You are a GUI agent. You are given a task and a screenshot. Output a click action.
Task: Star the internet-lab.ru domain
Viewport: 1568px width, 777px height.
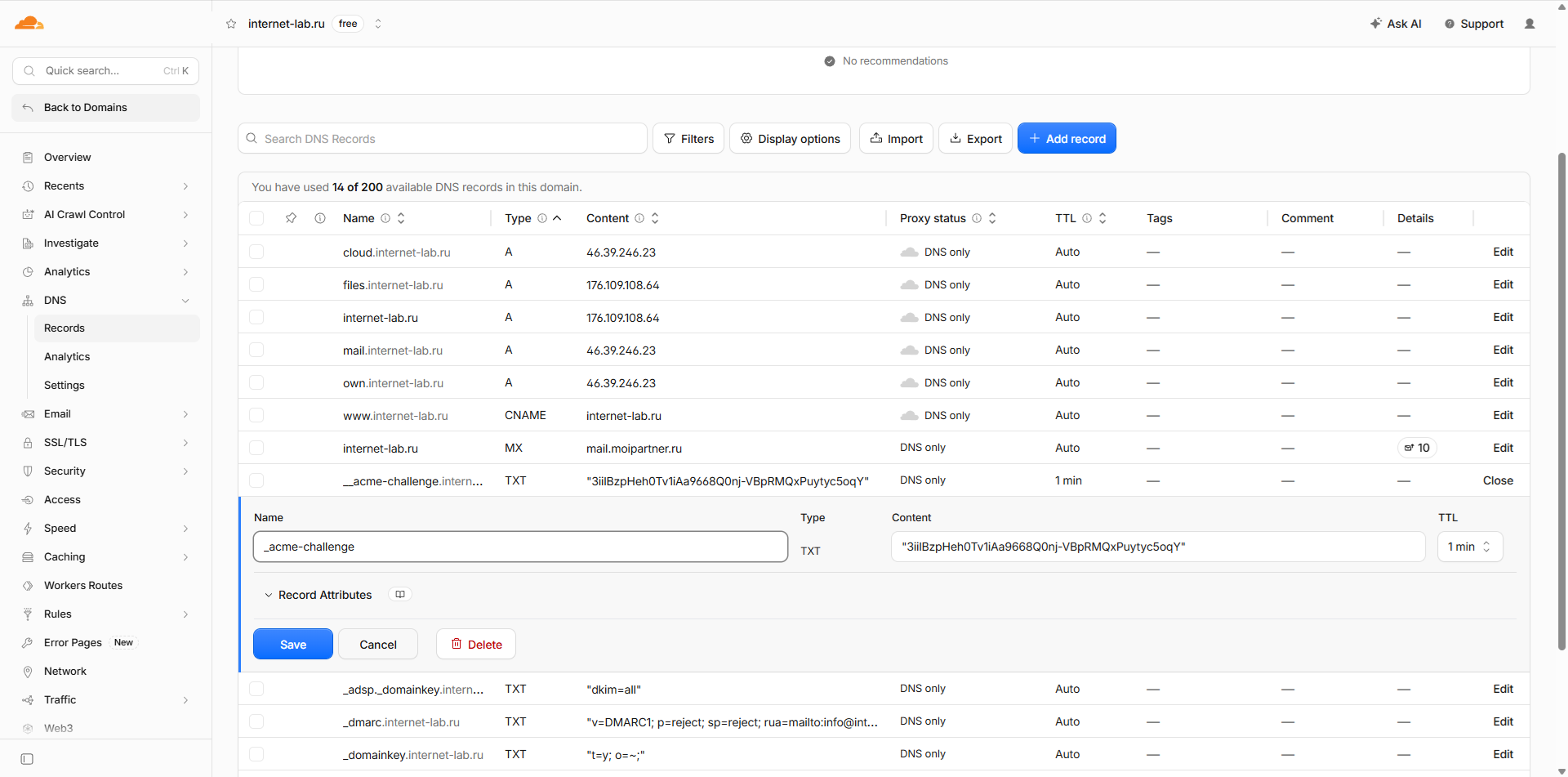click(x=231, y=24)
